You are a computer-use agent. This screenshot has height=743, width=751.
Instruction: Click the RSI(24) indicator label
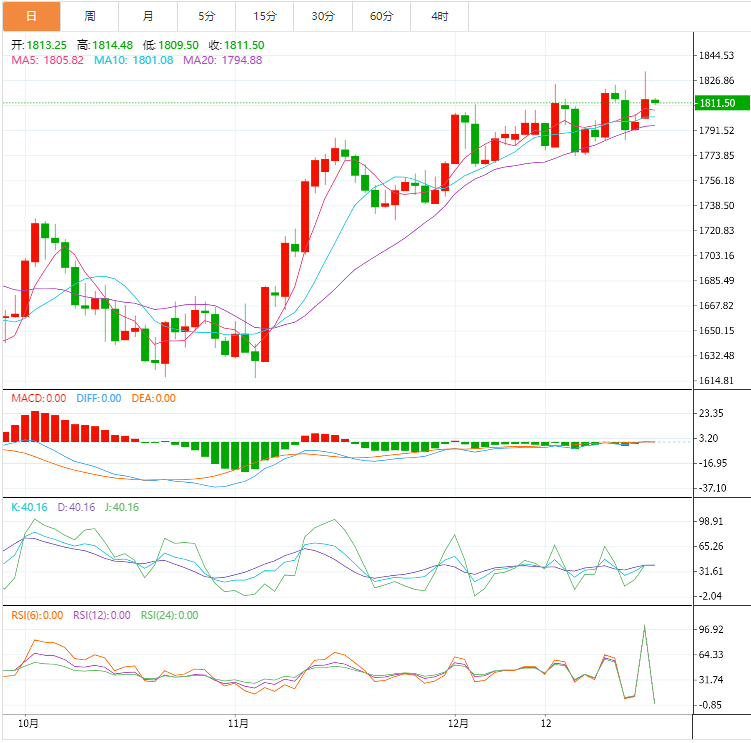coord(168,615)
